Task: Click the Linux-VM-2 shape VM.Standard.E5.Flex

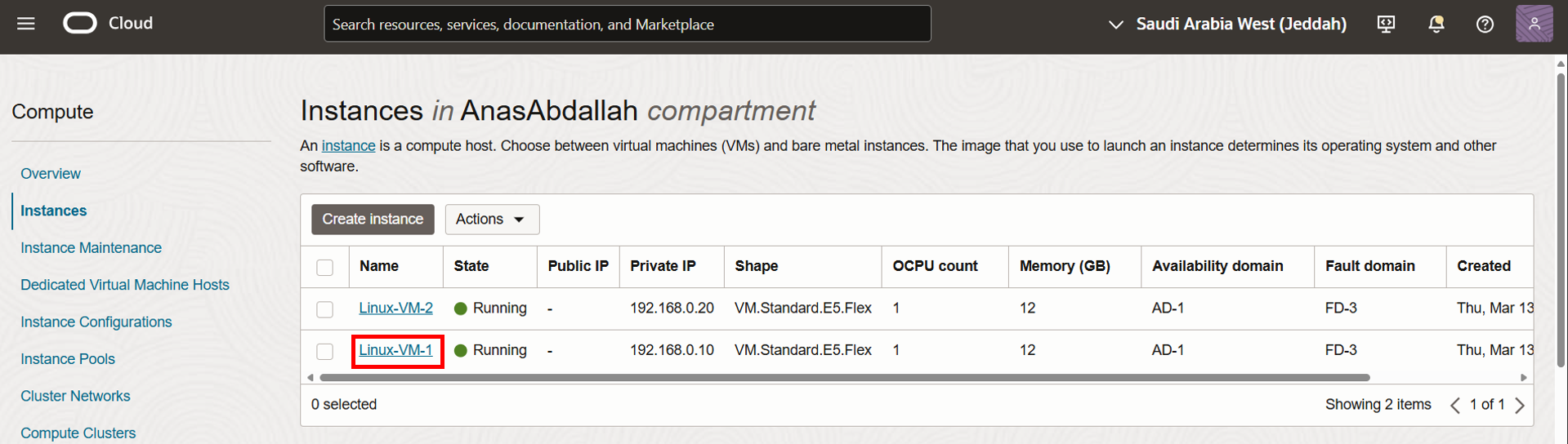Action: [803, 309]
